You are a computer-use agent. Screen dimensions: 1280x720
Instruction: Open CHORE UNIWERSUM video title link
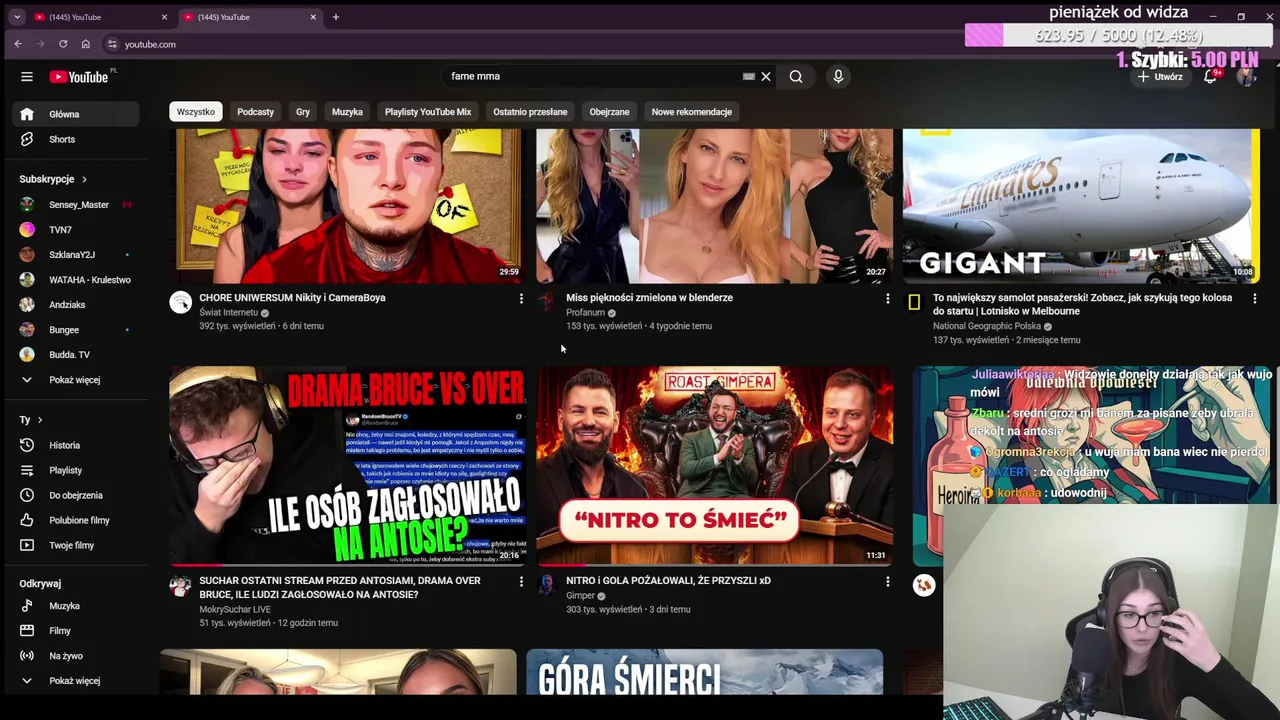[292, 298]
